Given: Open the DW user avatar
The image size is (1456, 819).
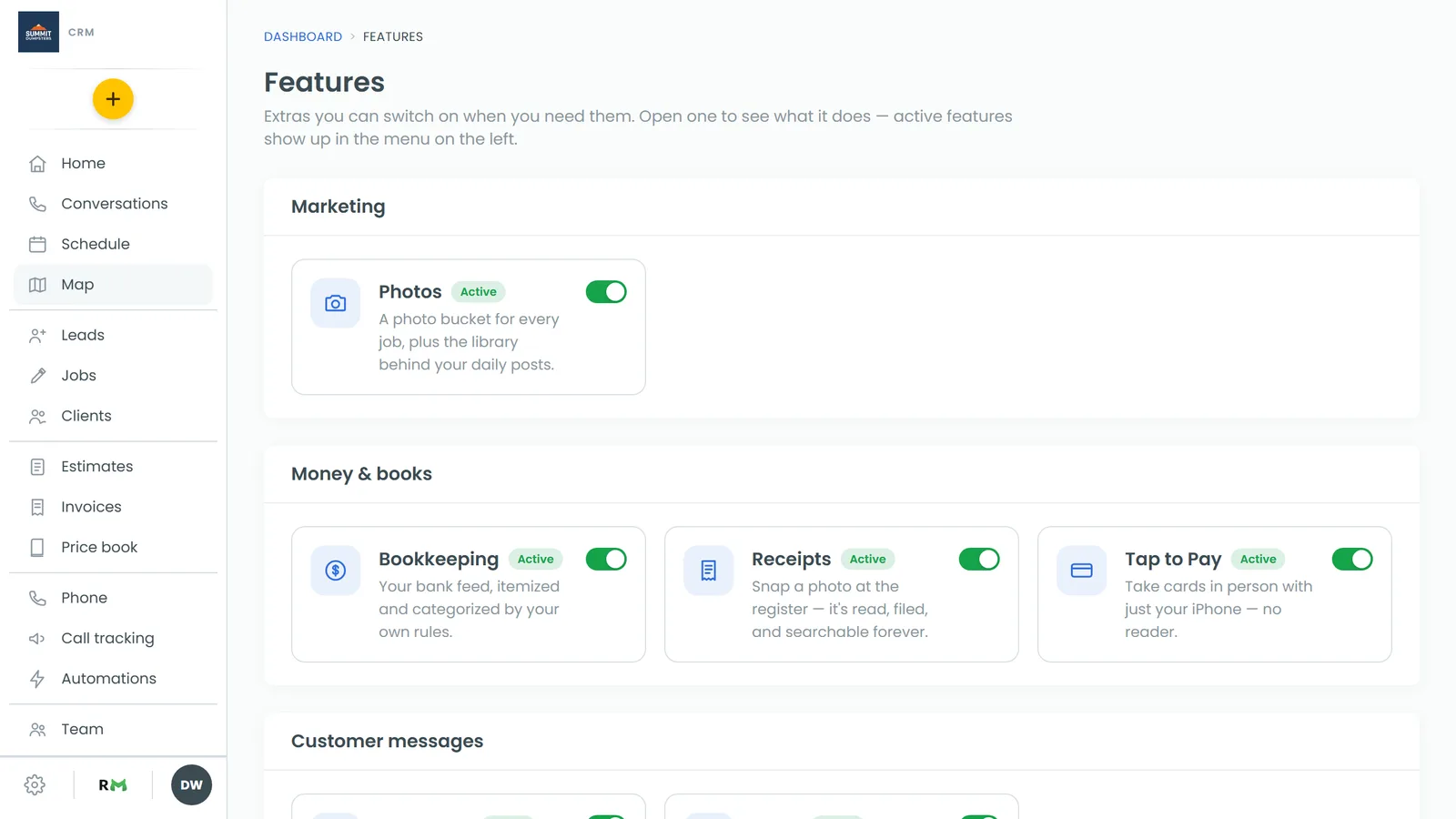Looking at the screenshot, I should tap(191, 785).
